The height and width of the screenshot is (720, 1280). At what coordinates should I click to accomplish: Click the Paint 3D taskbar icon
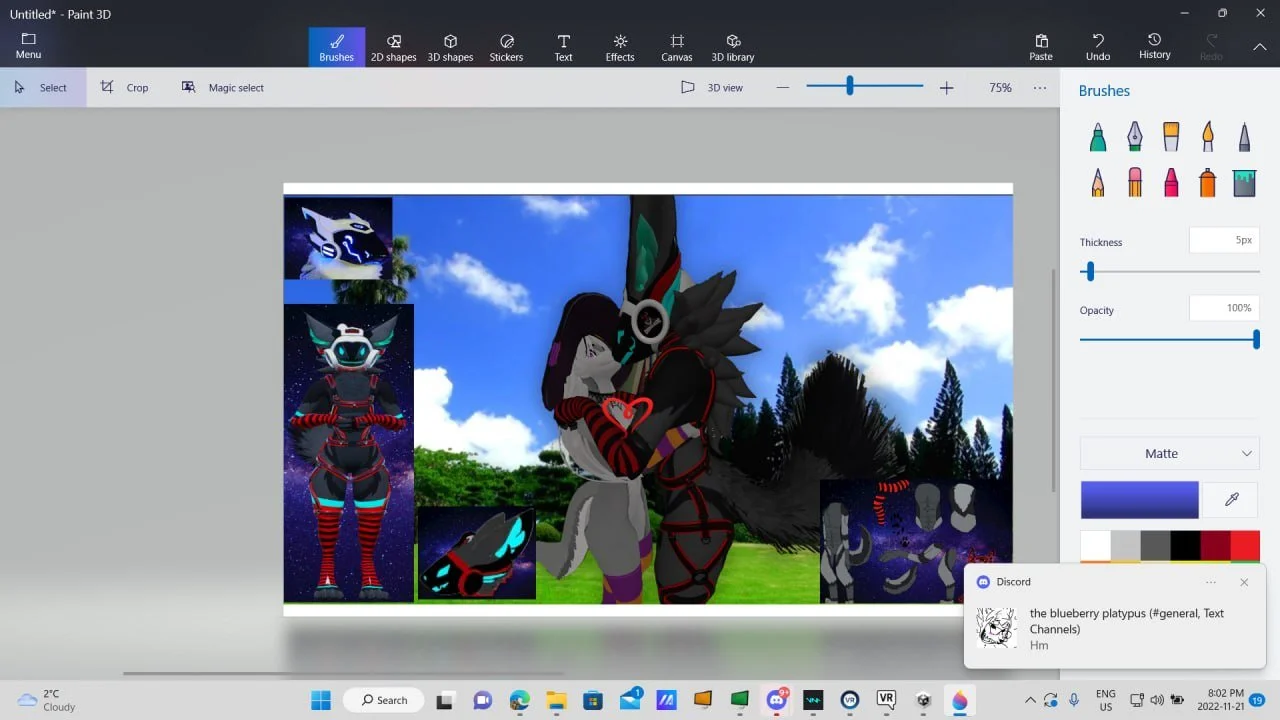(x=960, y=700)
